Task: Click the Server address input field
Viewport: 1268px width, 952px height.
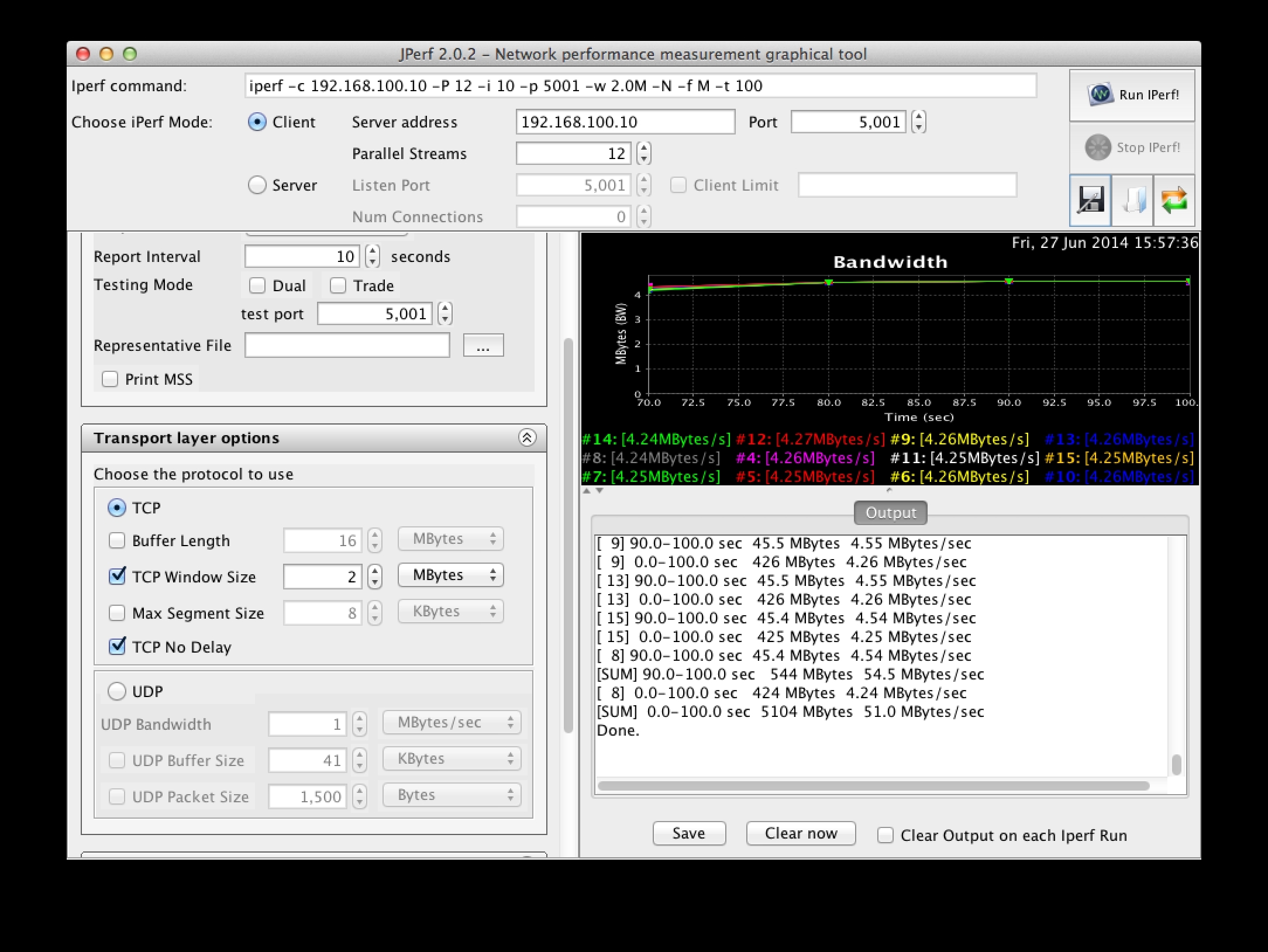Action: click(625, 122)
